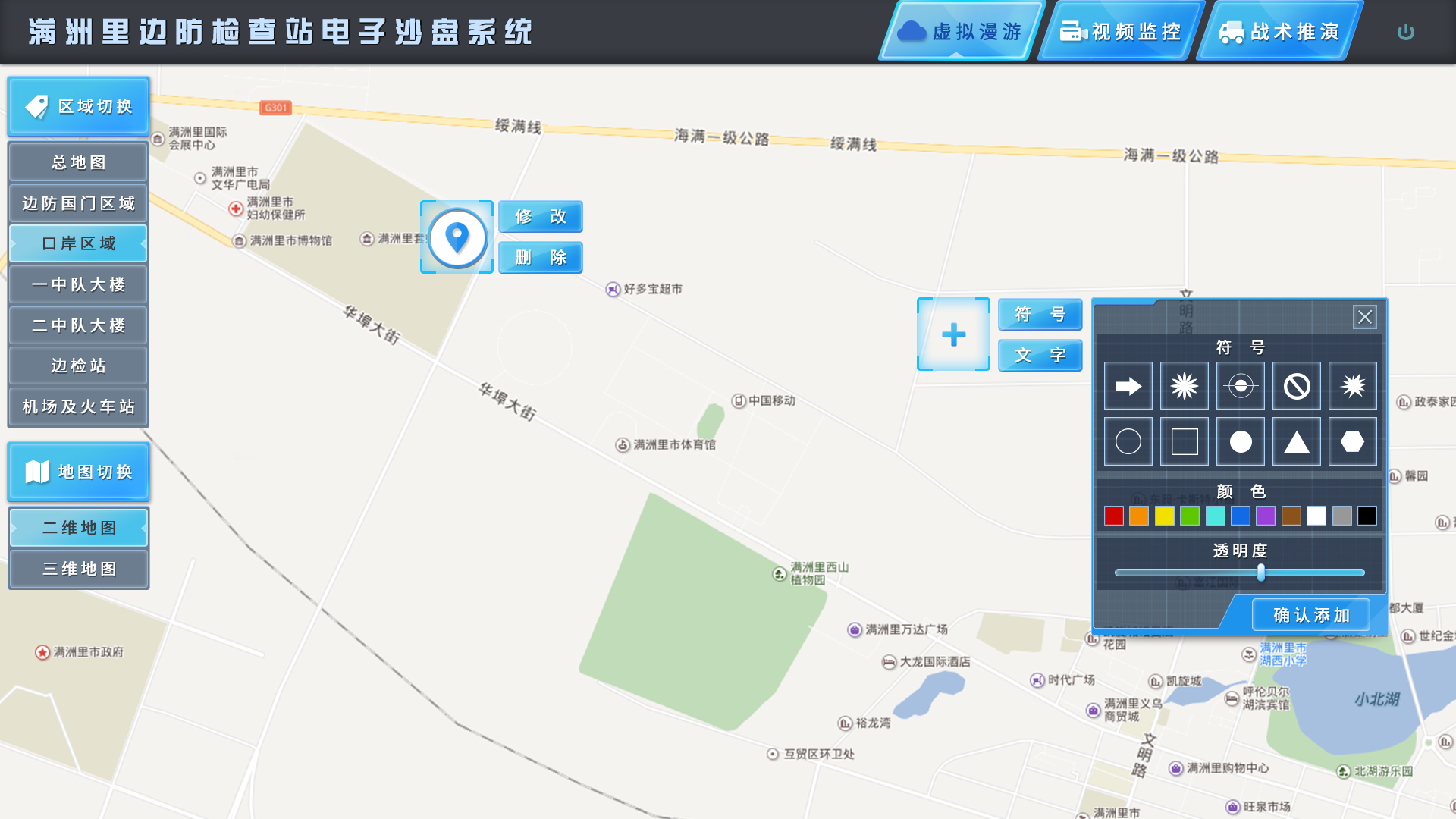
Task: Click 满洲里市政府 map label
Action: point(88,652)
